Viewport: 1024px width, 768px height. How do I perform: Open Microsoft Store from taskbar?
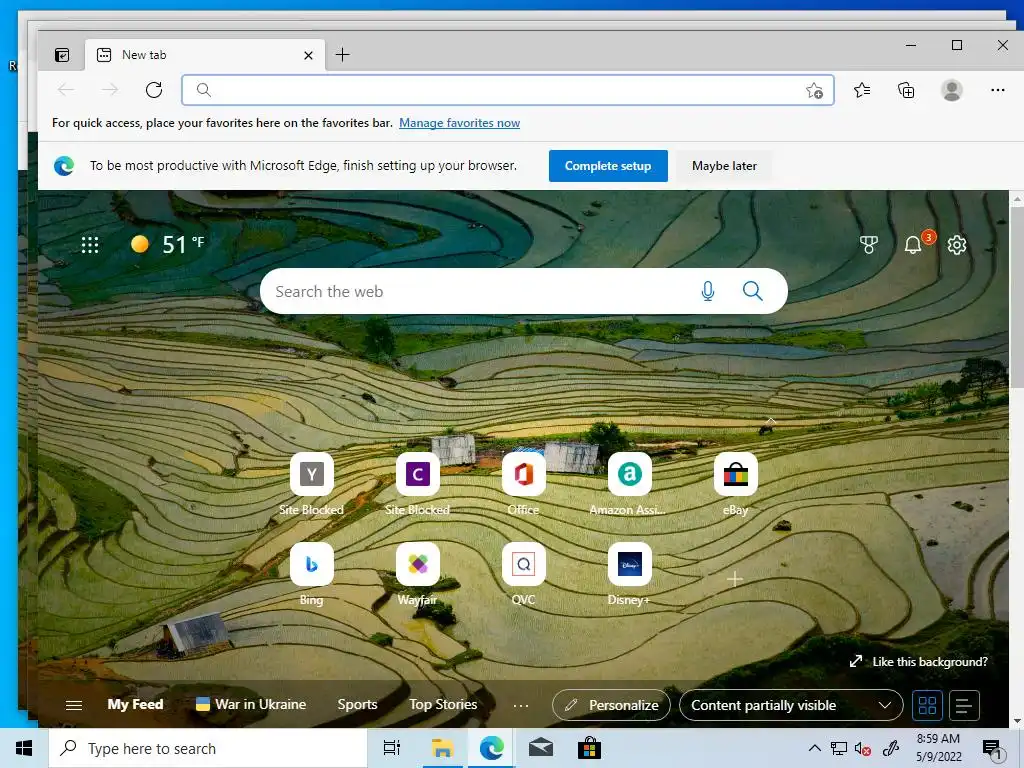tap(589, 748)
